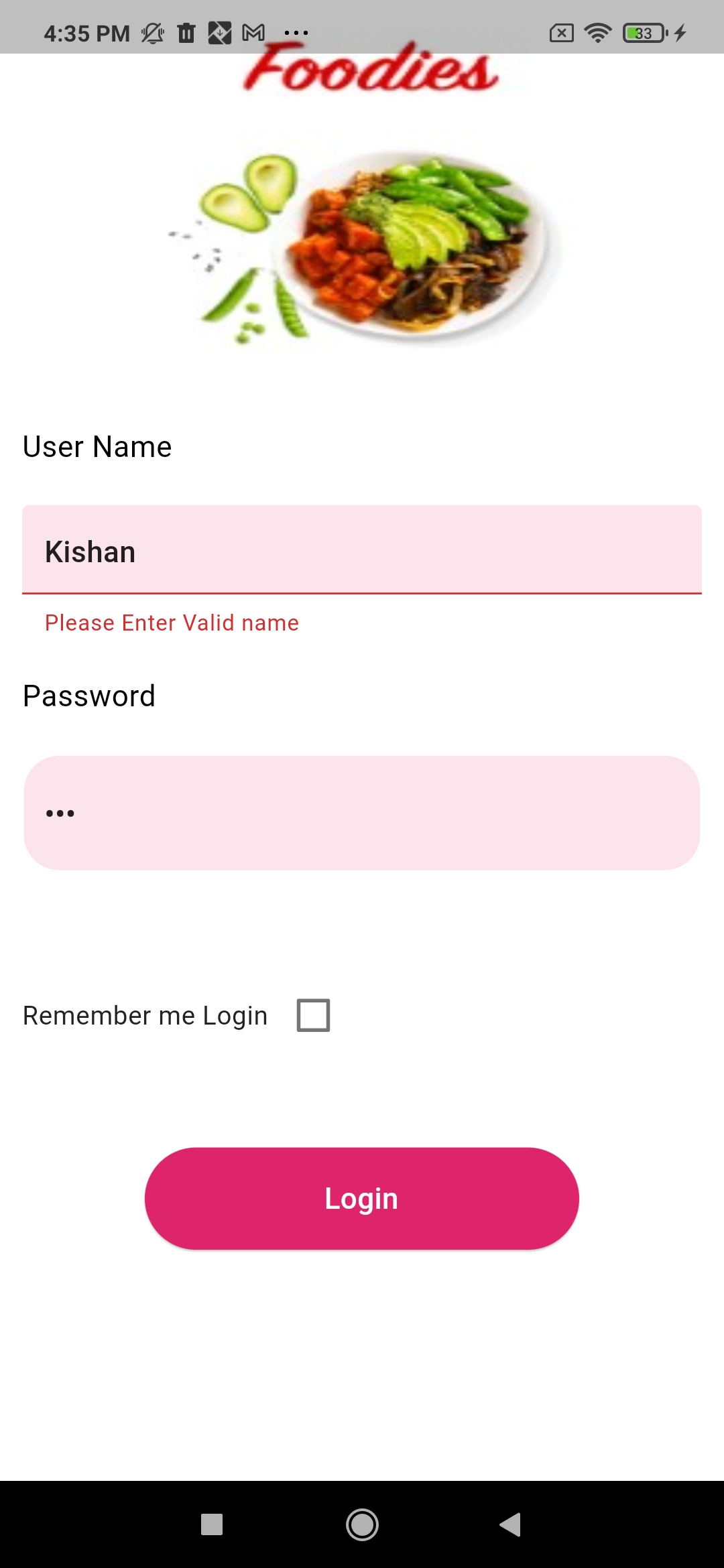Screen dimensions: 724x1568
Task: Select the Please Enter Valid name error text
Action: click(x=171, y=623)
